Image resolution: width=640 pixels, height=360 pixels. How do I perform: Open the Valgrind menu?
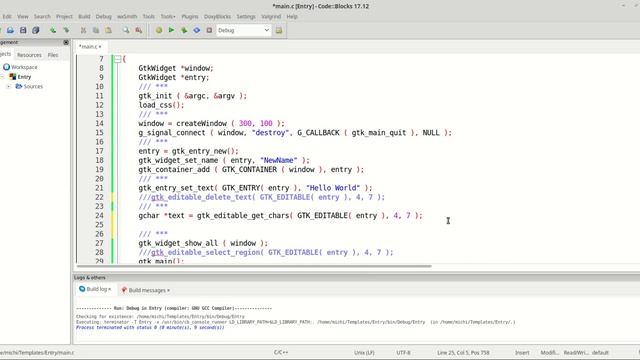tap(271, 17)
